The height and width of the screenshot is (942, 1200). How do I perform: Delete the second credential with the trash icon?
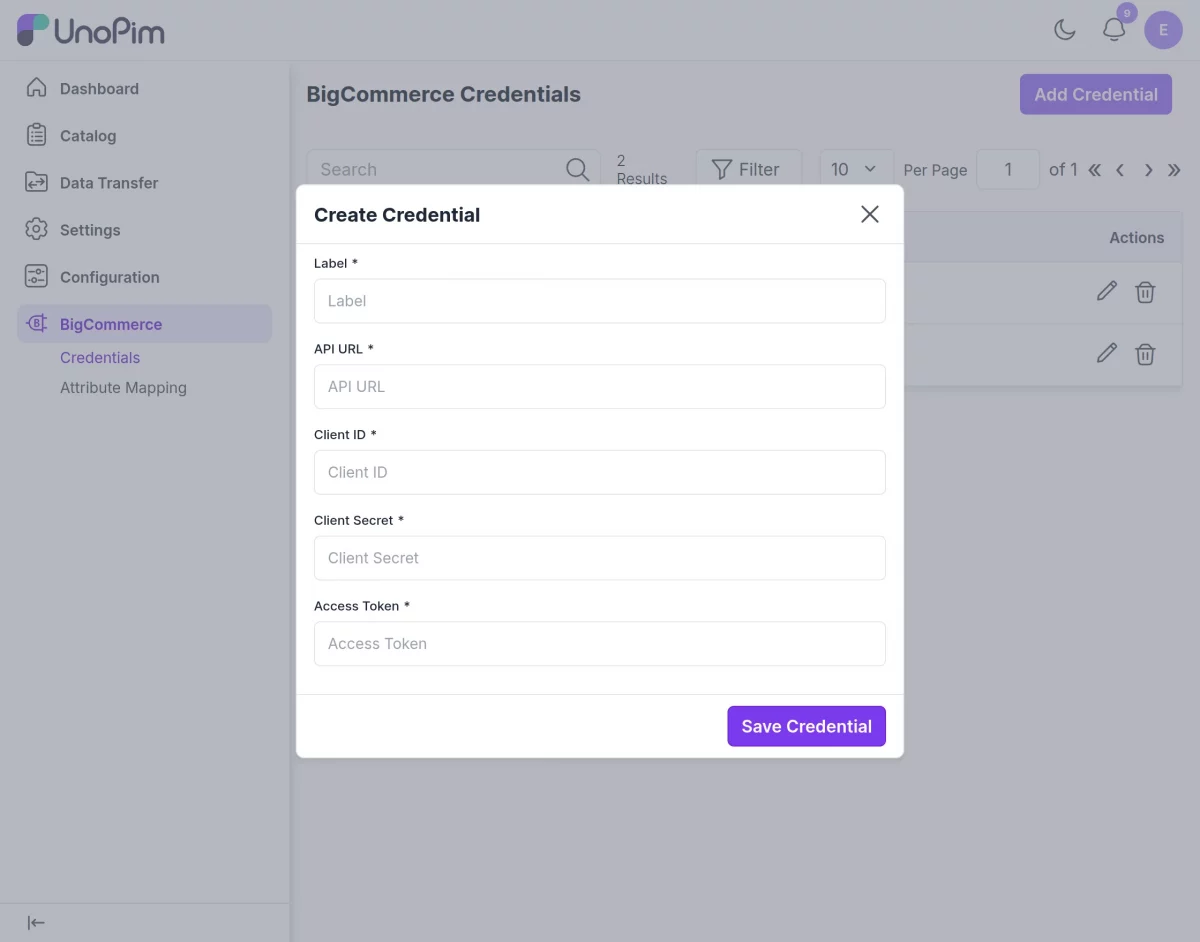click(x=1145, y=354)
